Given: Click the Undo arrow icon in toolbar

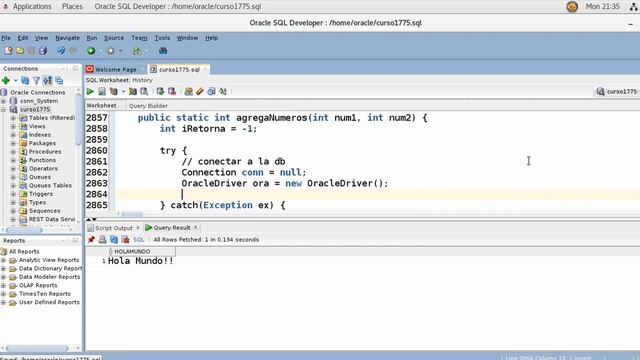Looking at the screenshot, I should click(61, 51).
